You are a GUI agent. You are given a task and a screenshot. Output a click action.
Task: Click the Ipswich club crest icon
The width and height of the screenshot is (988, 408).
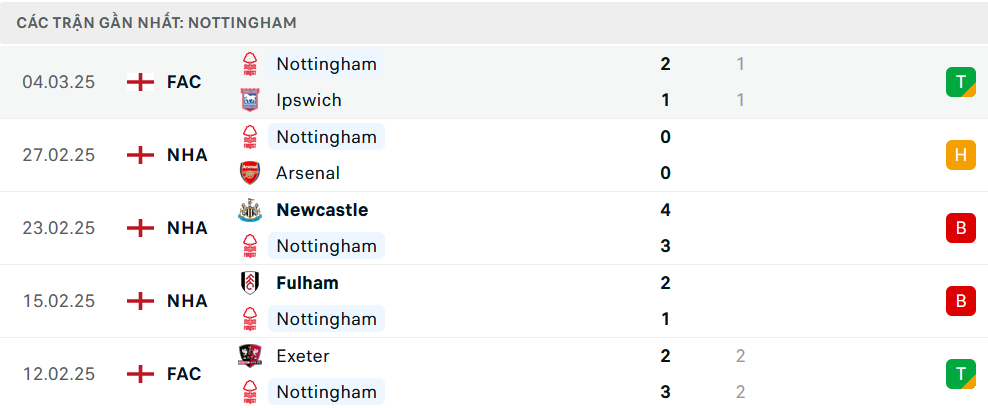(x=249, y=100)
